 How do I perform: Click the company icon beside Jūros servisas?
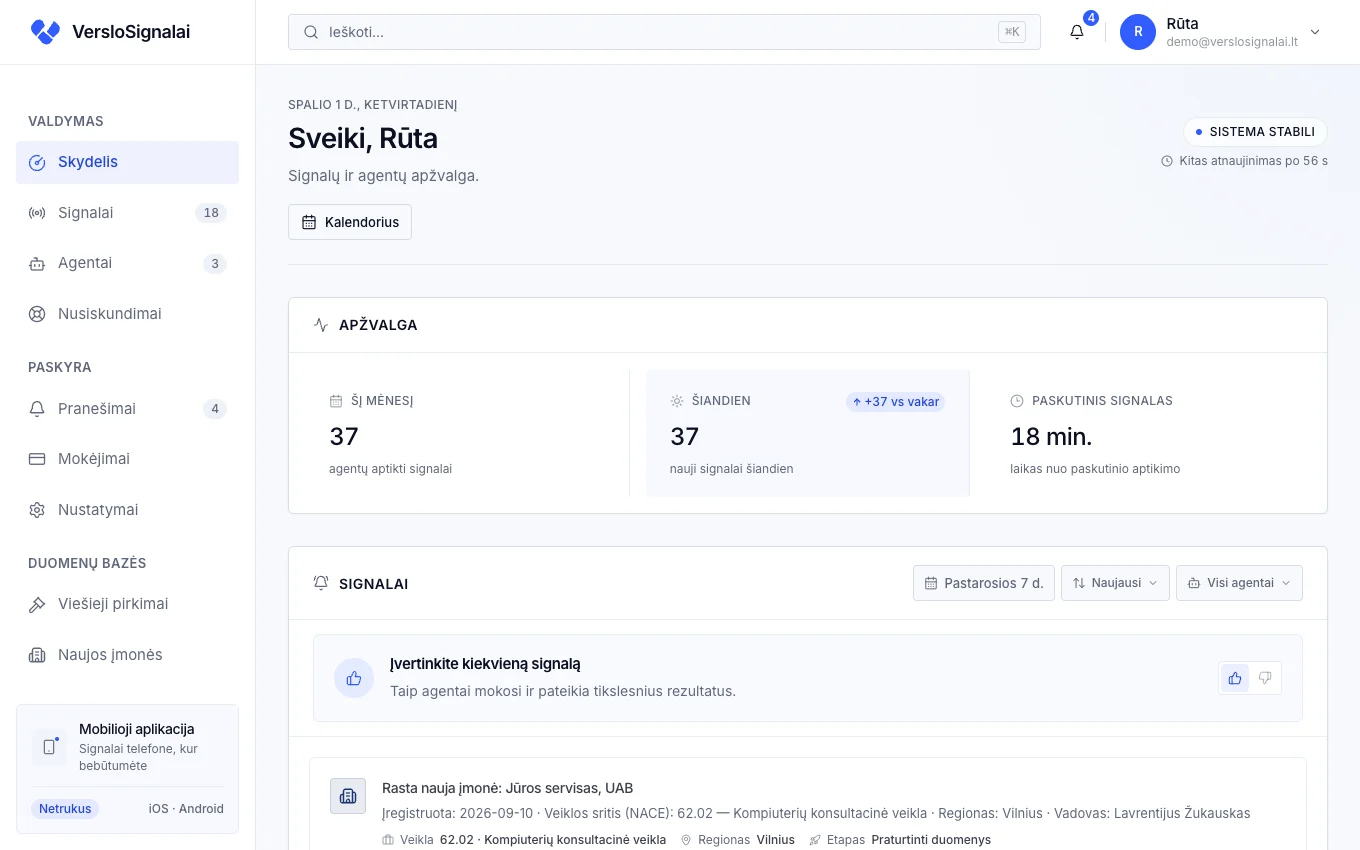pyautogui.click(x=348, y=796)
